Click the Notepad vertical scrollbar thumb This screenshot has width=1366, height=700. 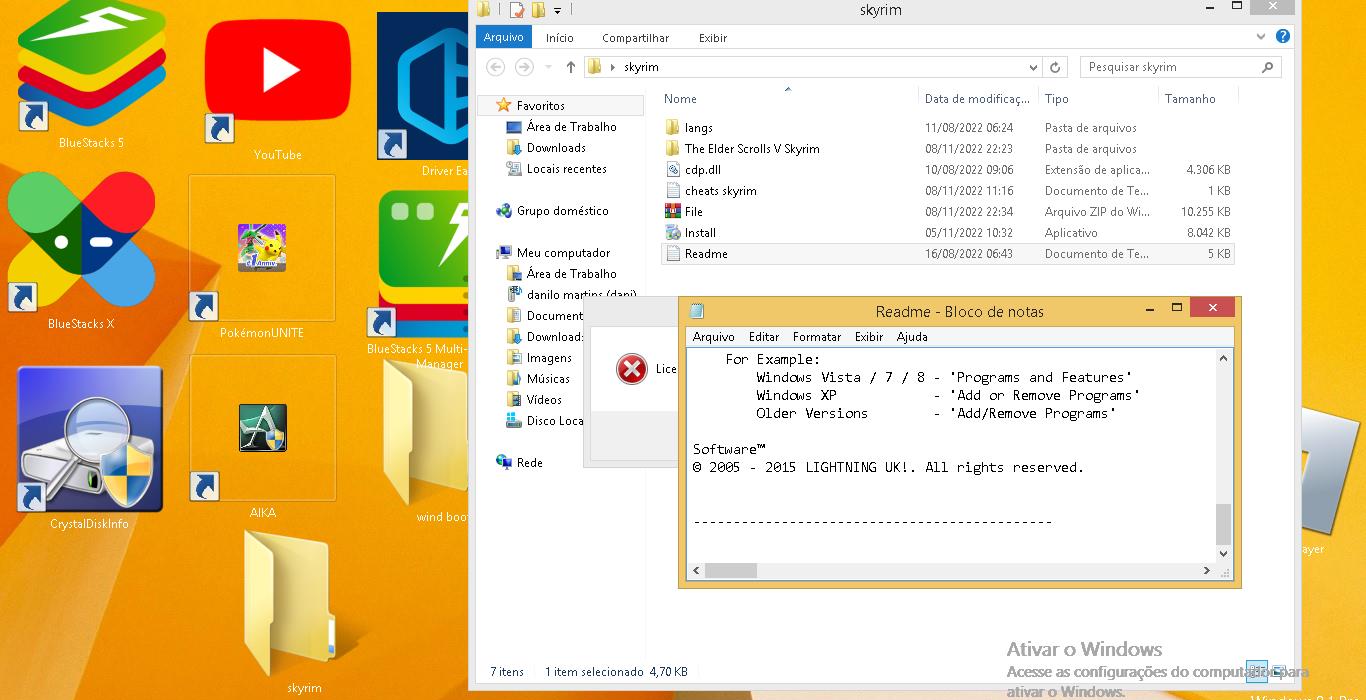click(1223, 524)
